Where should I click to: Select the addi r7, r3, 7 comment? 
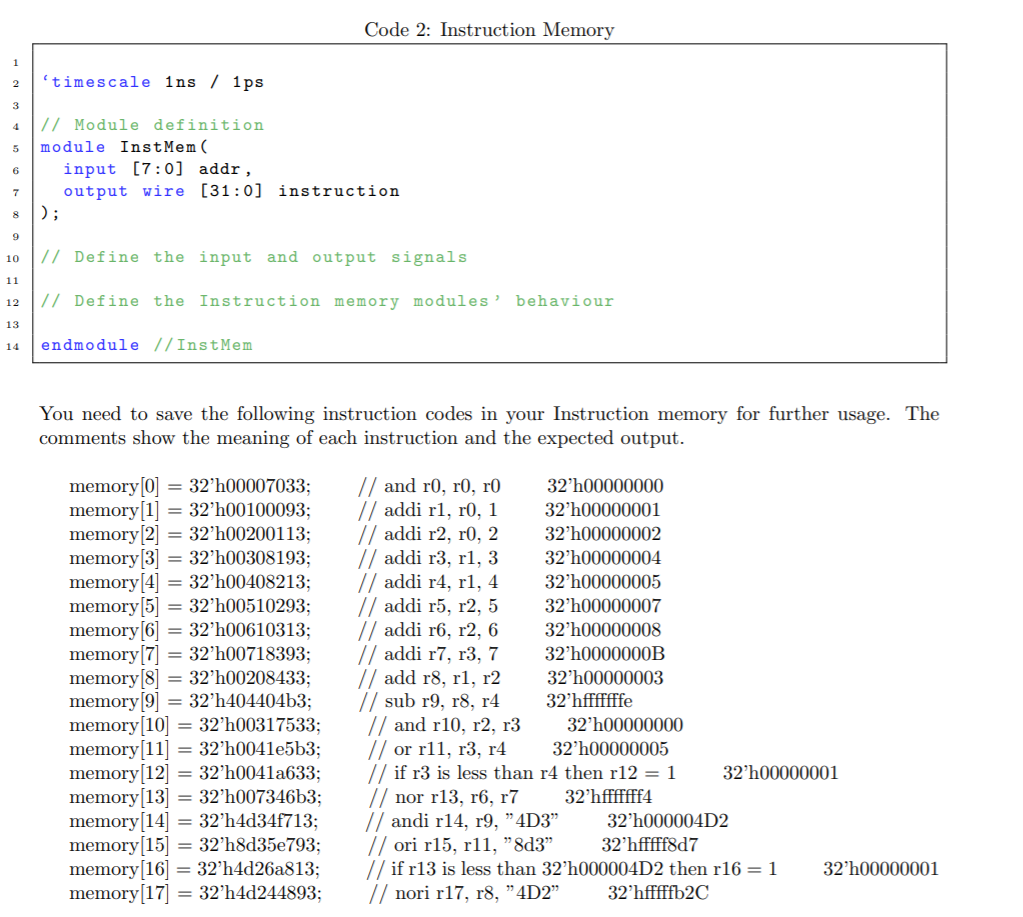[428, 654]
